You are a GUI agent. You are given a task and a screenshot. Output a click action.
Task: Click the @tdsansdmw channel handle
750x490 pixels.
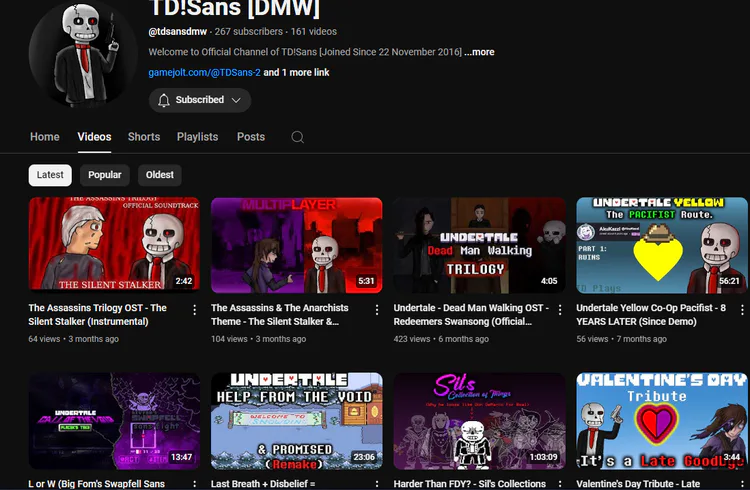tap(177, 32)
